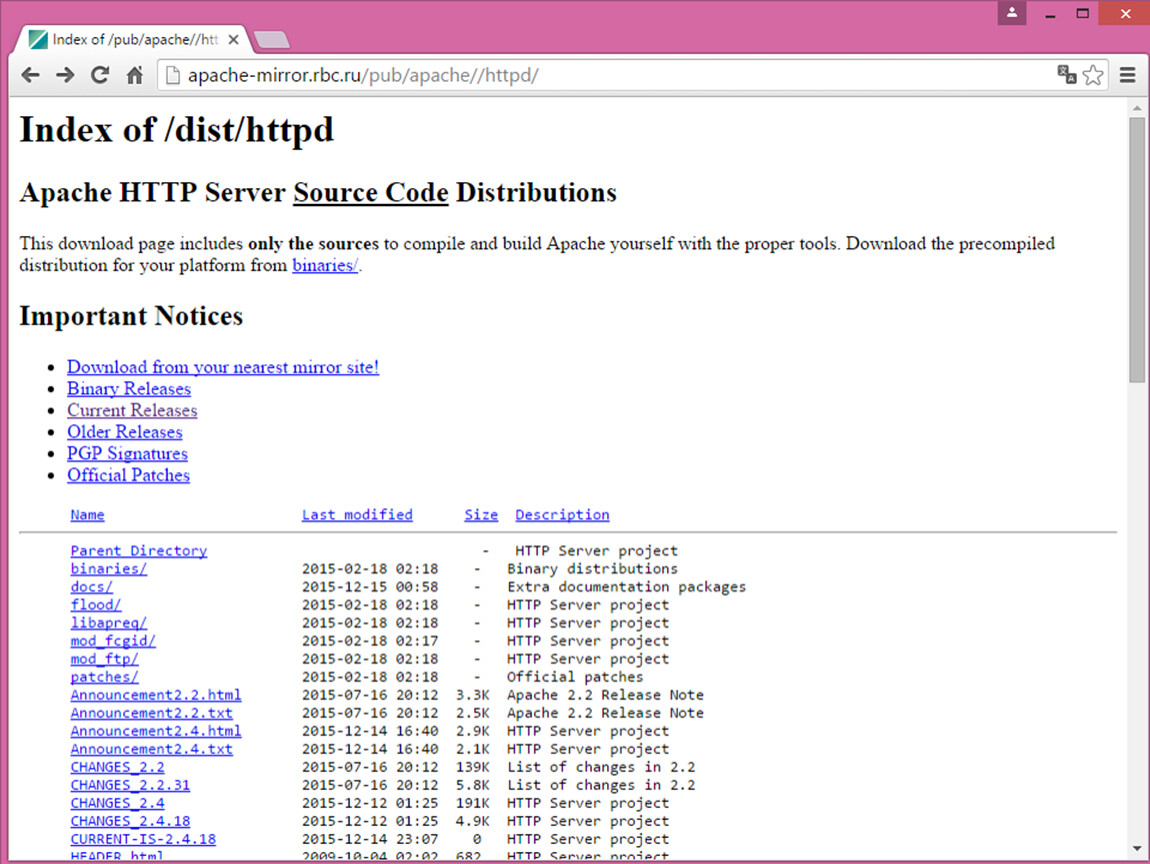The image size is (1150, 864).
Task: Click the scrollbar down arrow
Action: pyautogui.click(x=1137, y=847)
